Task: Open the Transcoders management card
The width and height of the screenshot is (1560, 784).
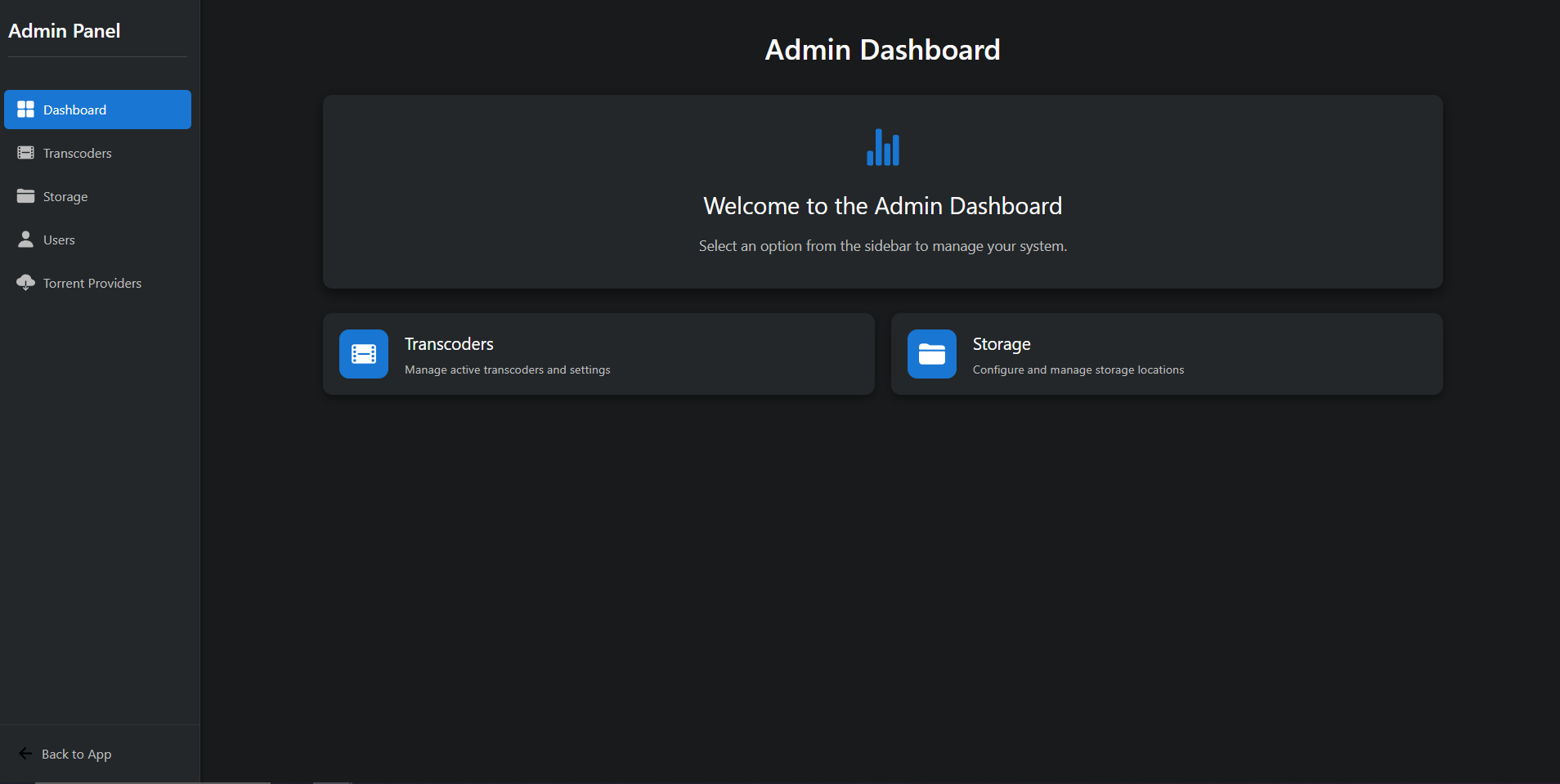Action: point(598,353)
